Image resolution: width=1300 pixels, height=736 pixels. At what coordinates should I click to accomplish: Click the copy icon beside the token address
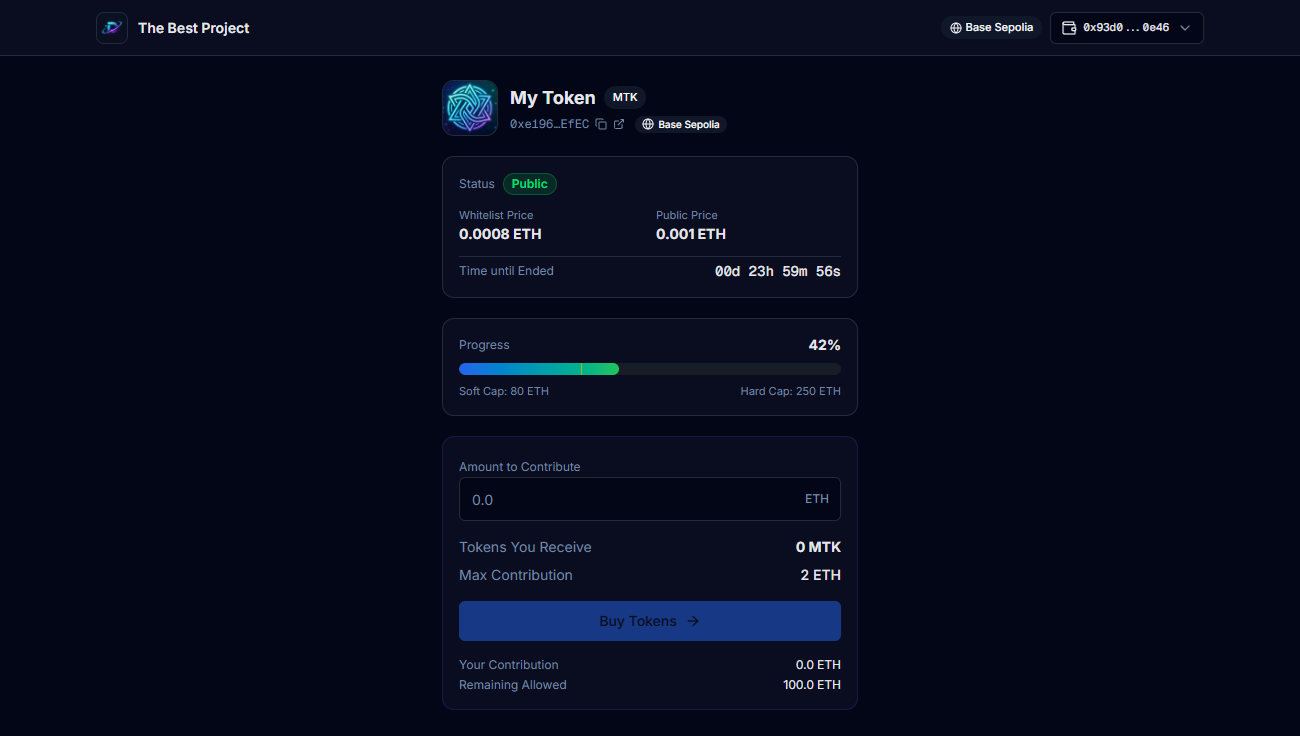[x=601, y=124]
